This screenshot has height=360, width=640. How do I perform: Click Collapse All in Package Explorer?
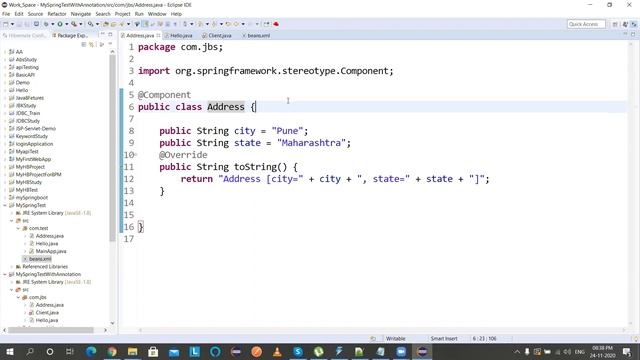[x=84, y=44]
